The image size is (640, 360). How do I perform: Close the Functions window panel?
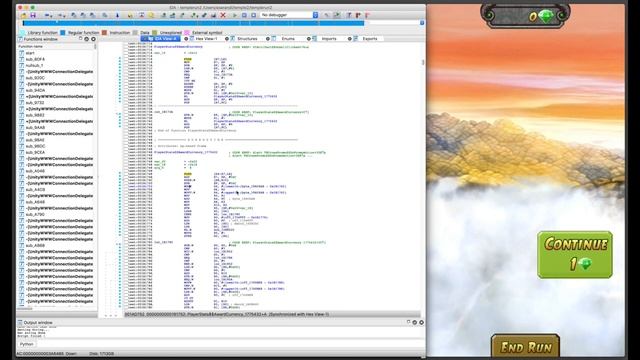click(x=93, y=39)
